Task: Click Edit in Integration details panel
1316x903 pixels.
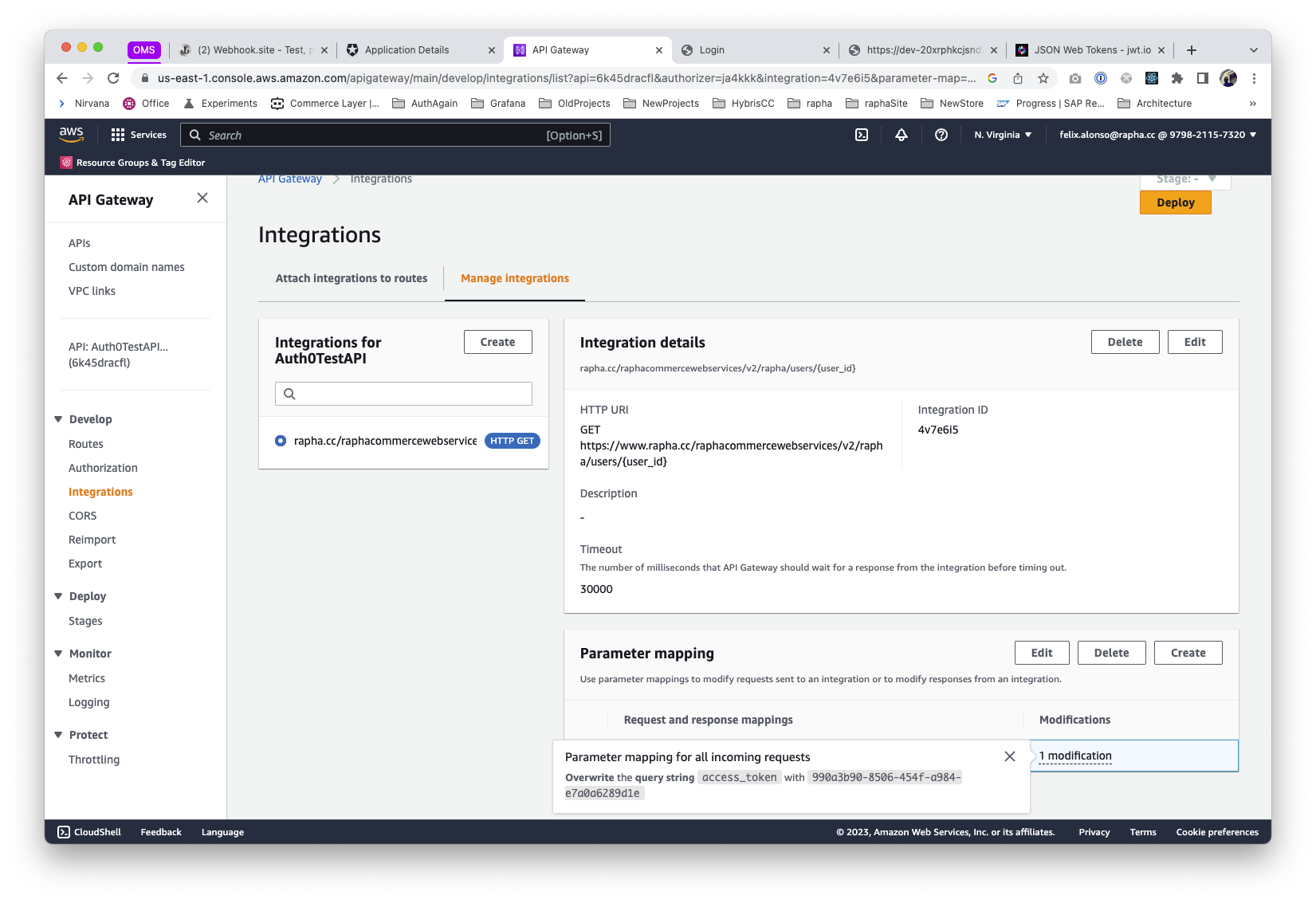Action: click(x=1194, y=342)
